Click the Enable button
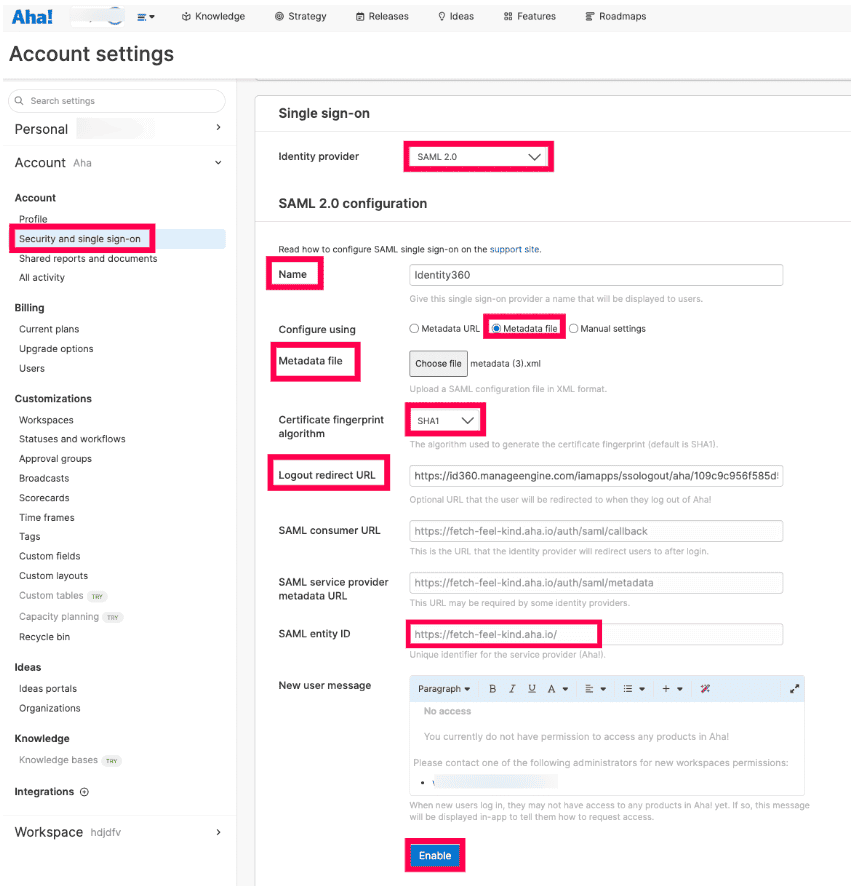 435,855
